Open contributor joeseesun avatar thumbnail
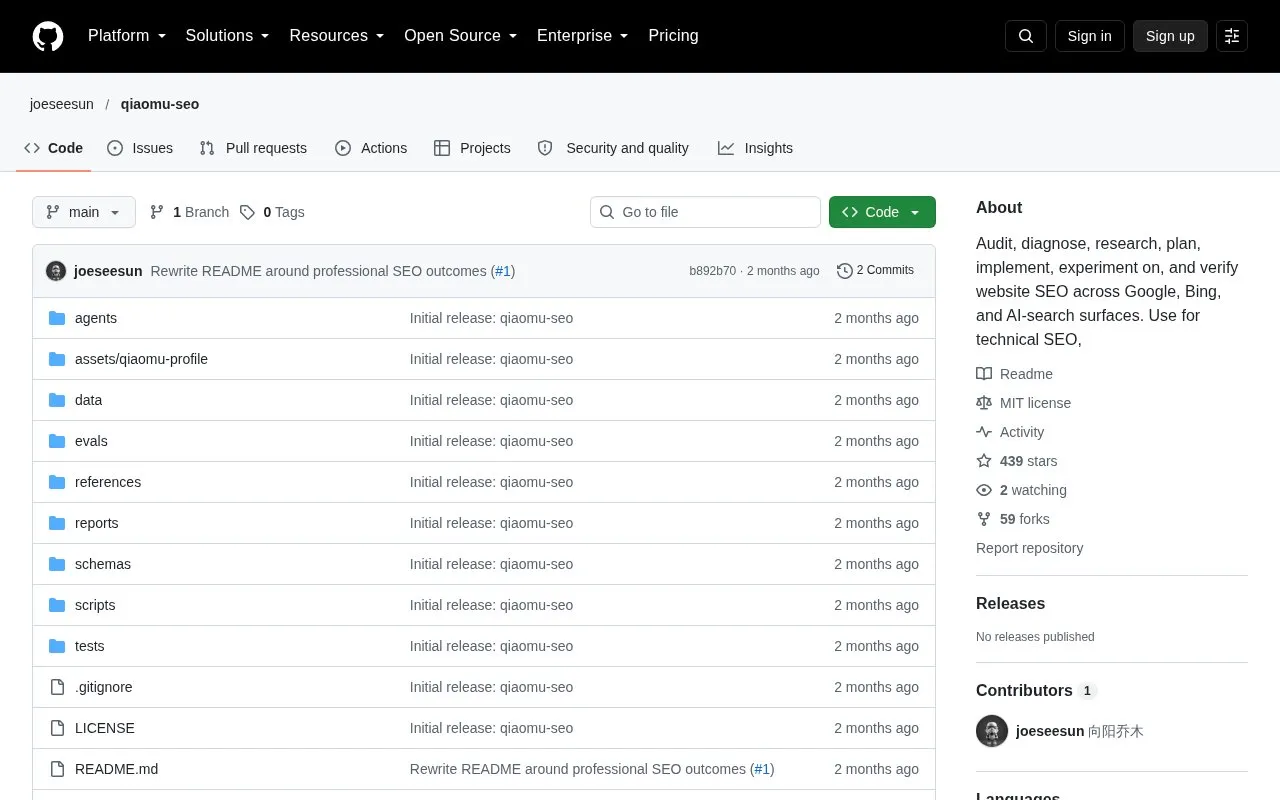Image resolution: width=1280 pixels, height=800 pixels. tap(992, 731)
